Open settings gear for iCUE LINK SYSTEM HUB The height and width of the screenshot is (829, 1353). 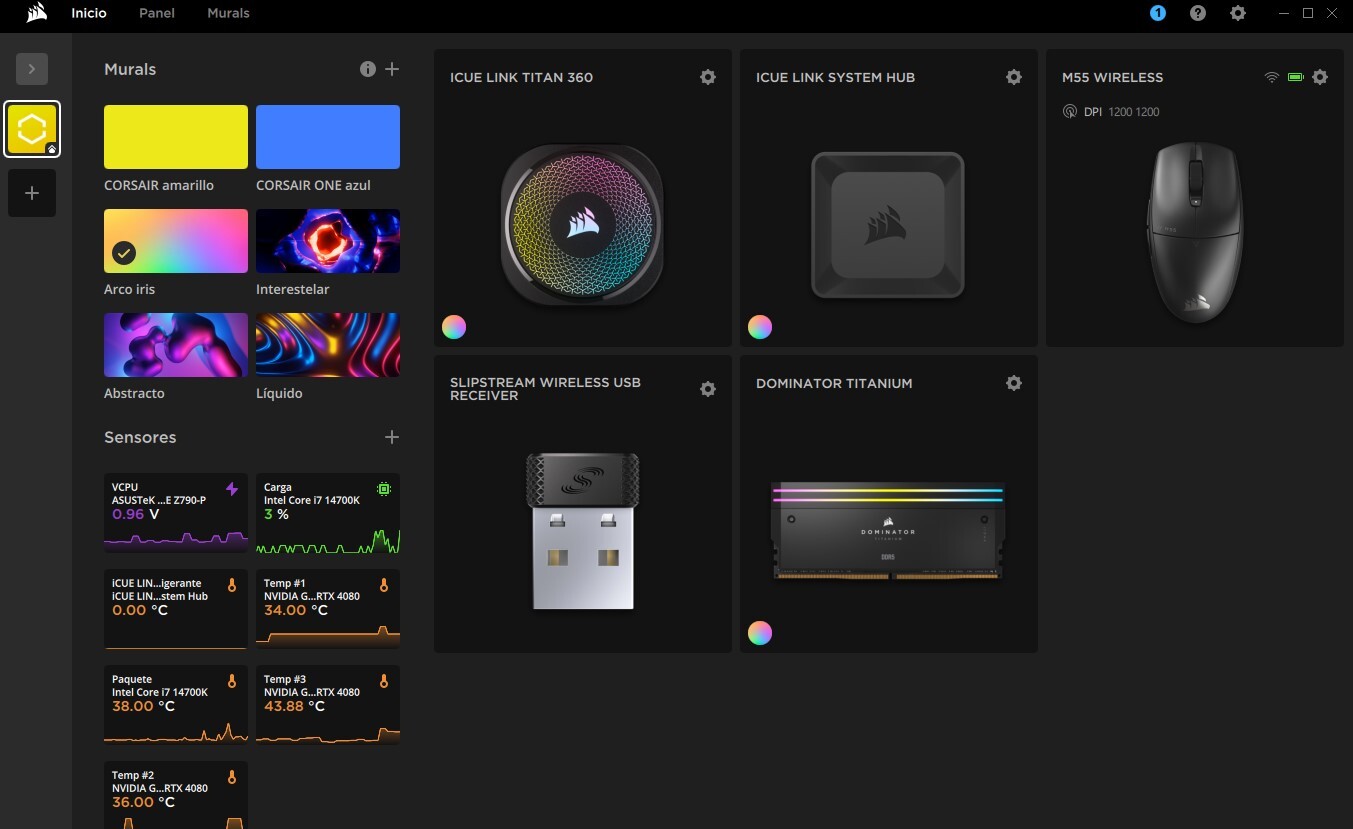click(1014, 77)
